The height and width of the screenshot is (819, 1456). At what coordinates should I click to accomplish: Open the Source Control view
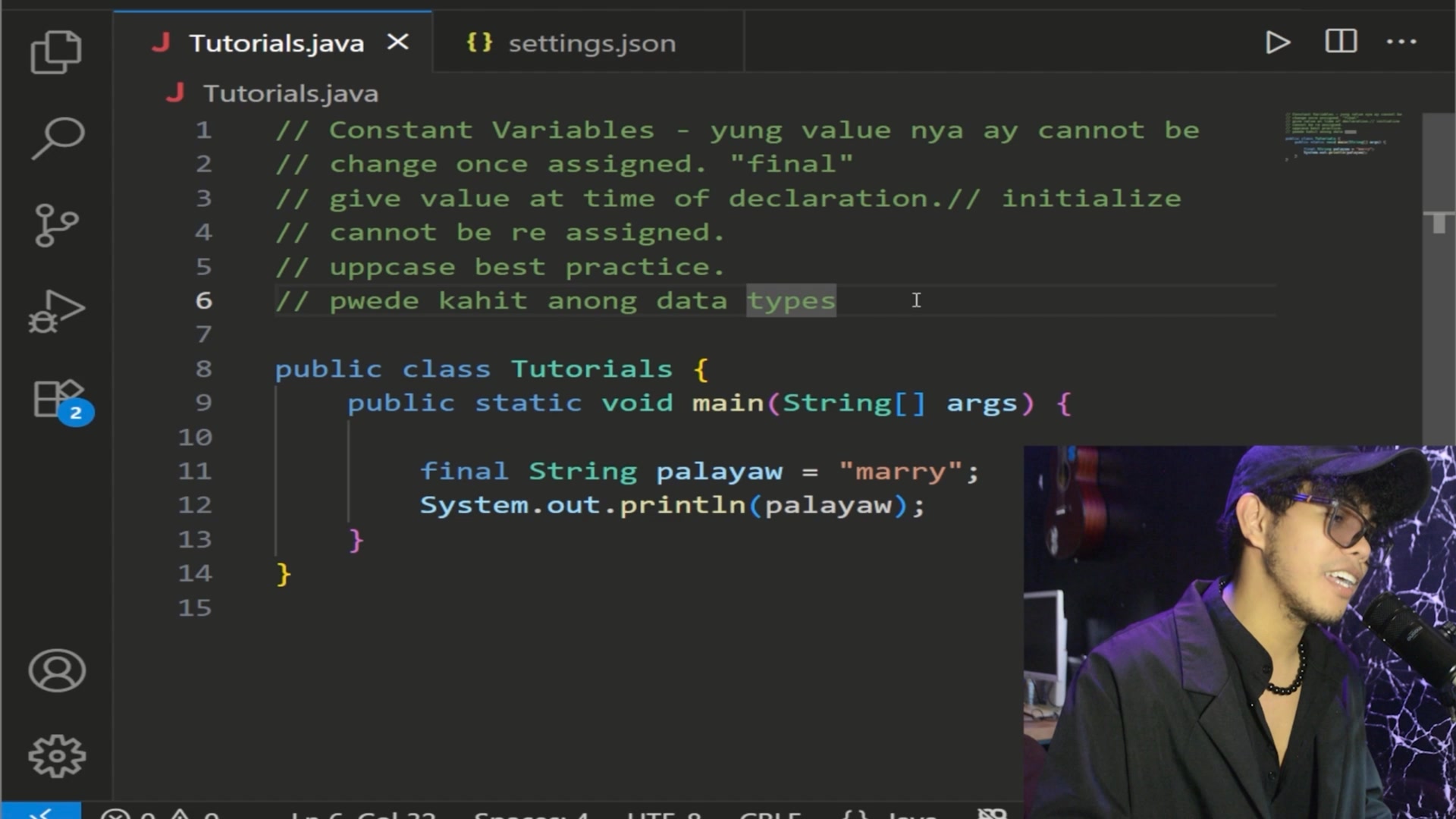pyautogui.click(x=57, y=225)
